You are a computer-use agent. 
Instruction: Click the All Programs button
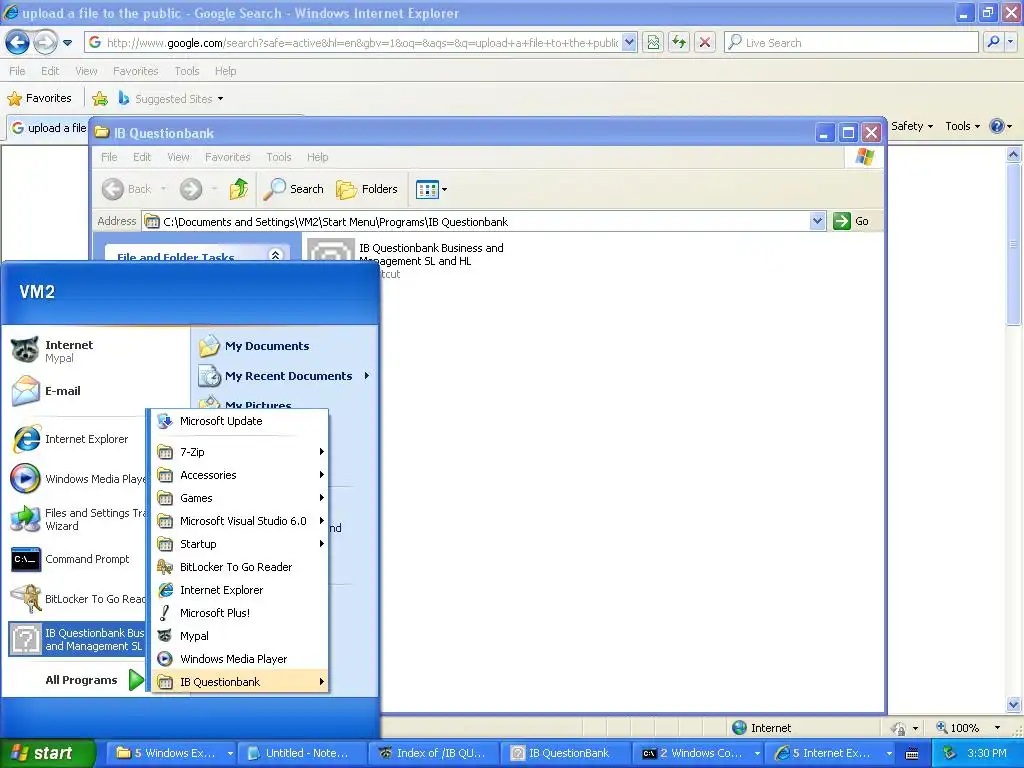coord(93,680)
